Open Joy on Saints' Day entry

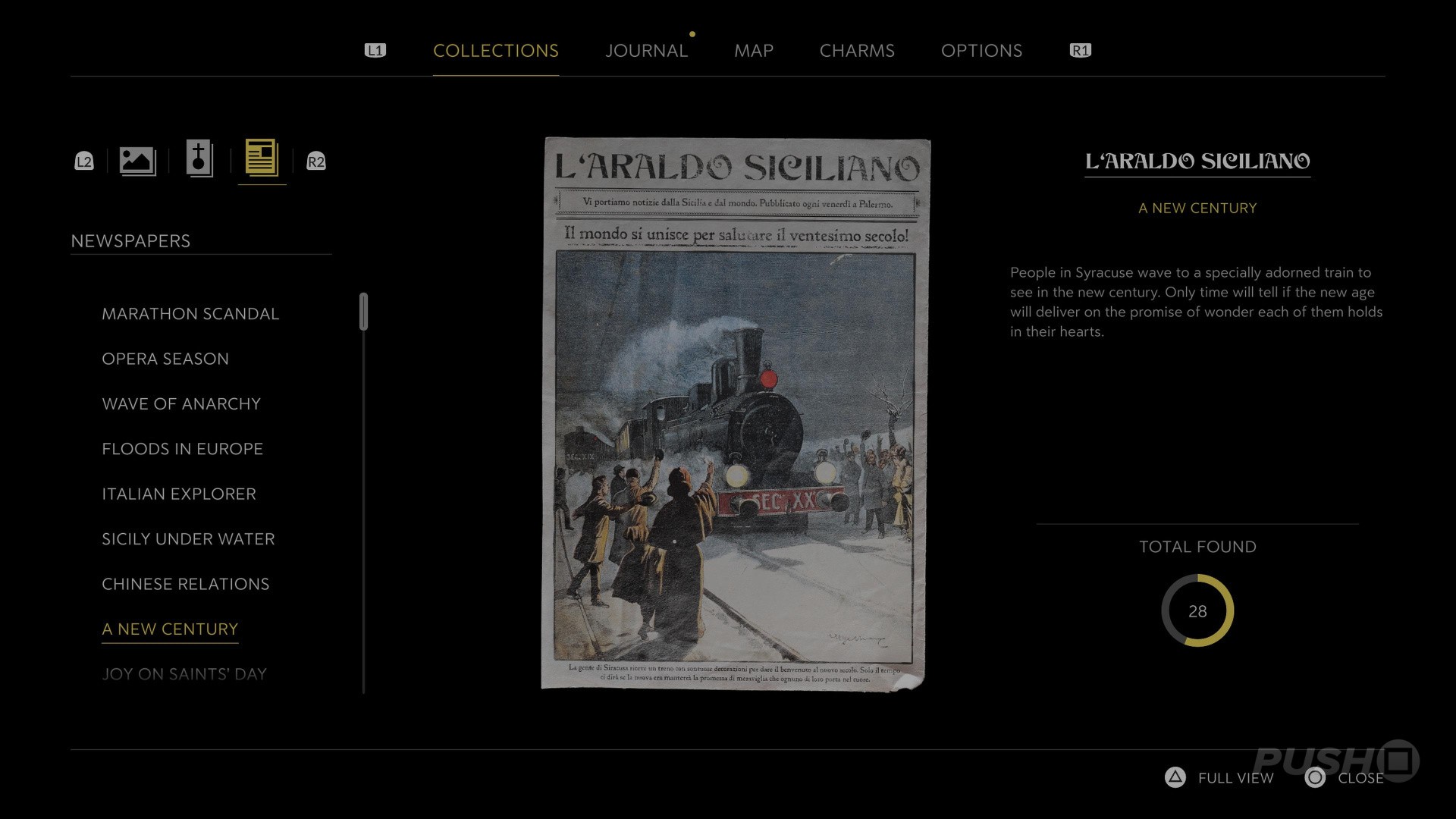tap(184, 674)
